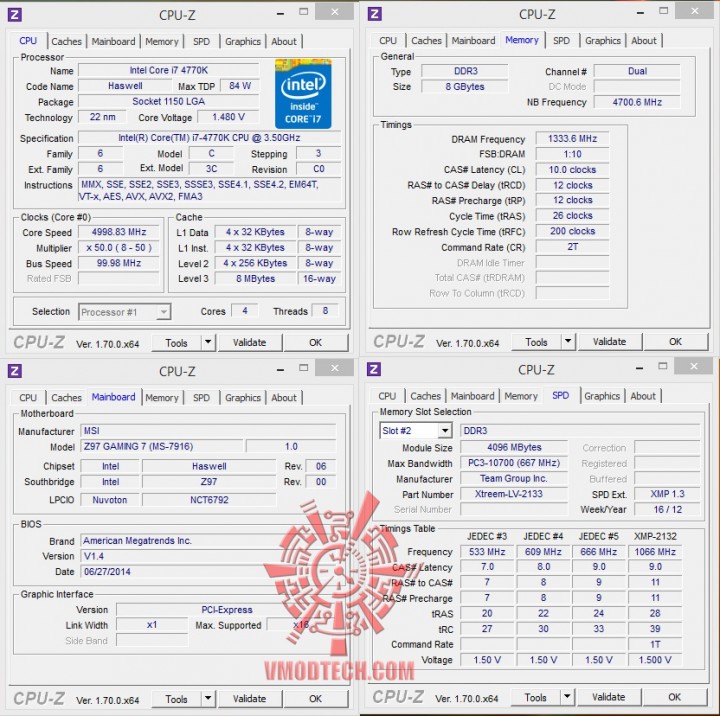
Task: Click Validate button in the Memory window
Action: click(x=609, y=342)
